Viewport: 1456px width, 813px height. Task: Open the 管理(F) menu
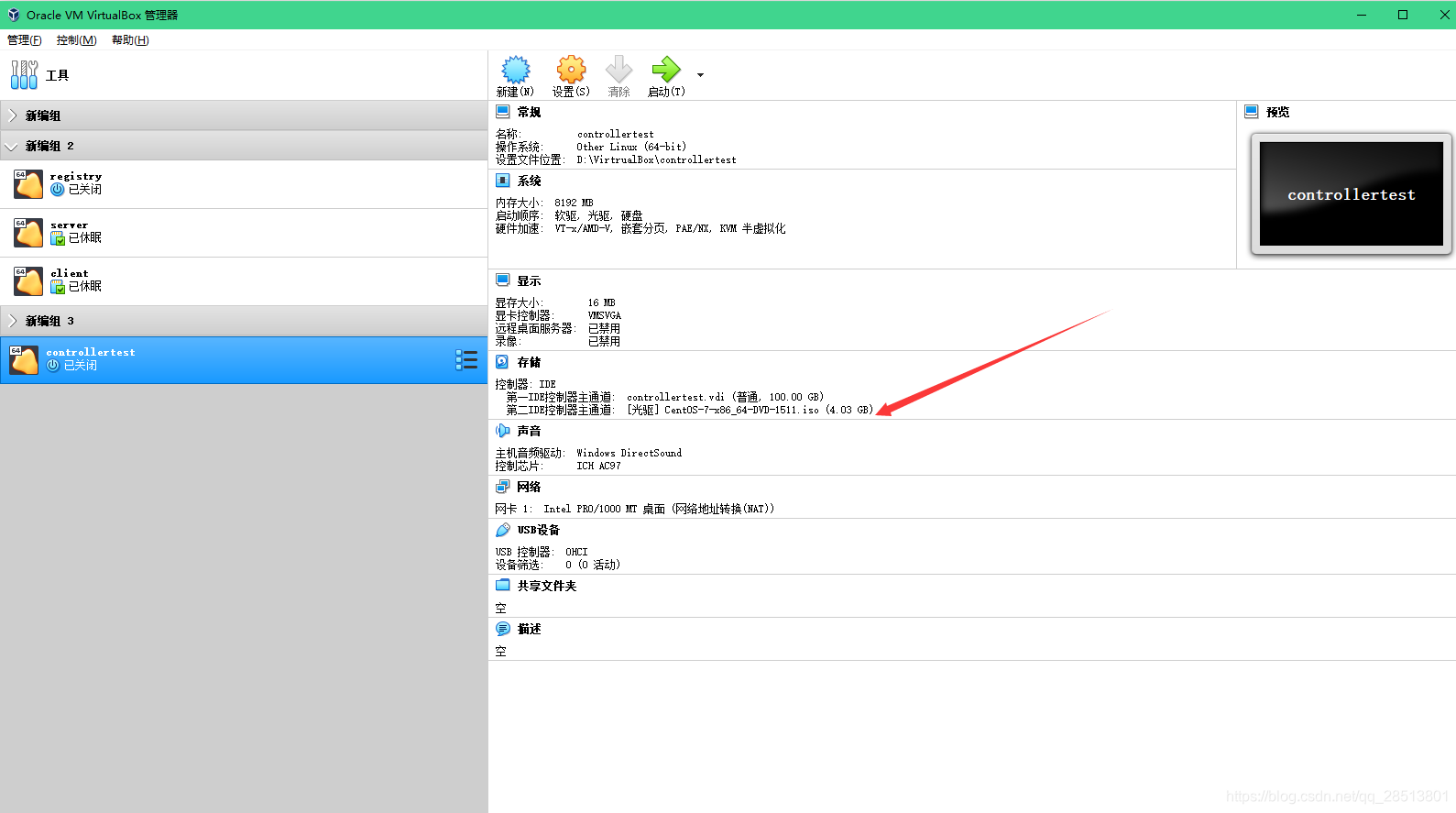point(25,40)
